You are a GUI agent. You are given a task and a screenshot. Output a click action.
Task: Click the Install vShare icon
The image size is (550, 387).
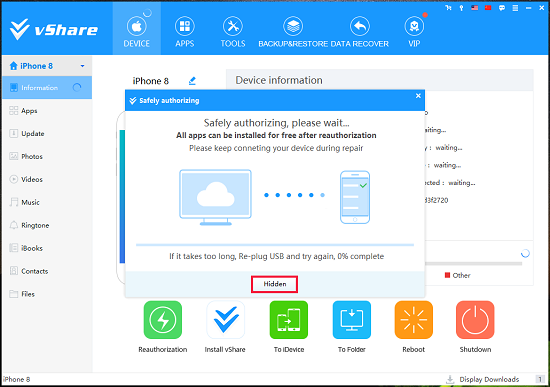pyautogui.click(x=226, y=320)
